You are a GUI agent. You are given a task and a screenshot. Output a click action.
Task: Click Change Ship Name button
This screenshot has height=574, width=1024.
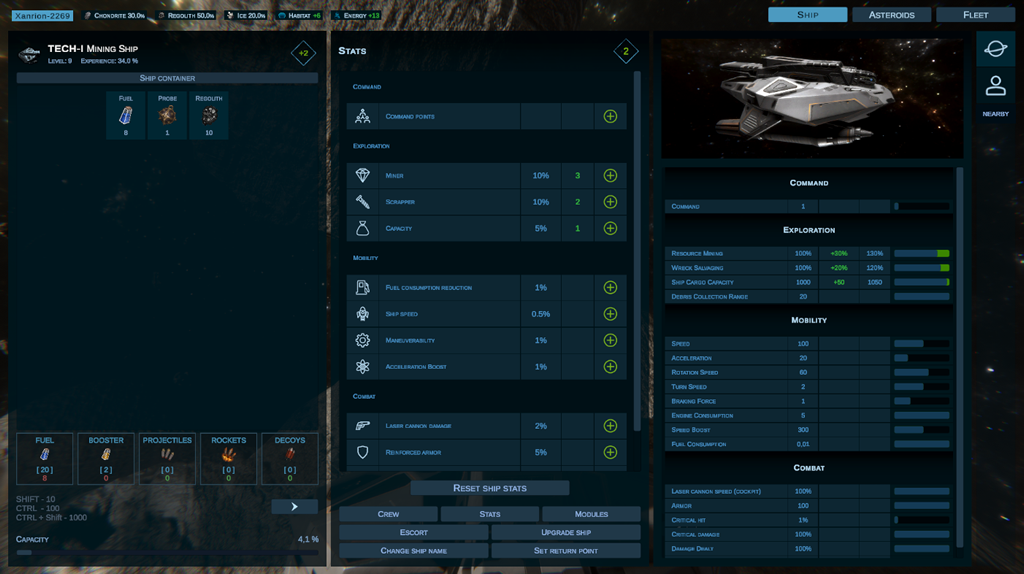coord(413,550)
